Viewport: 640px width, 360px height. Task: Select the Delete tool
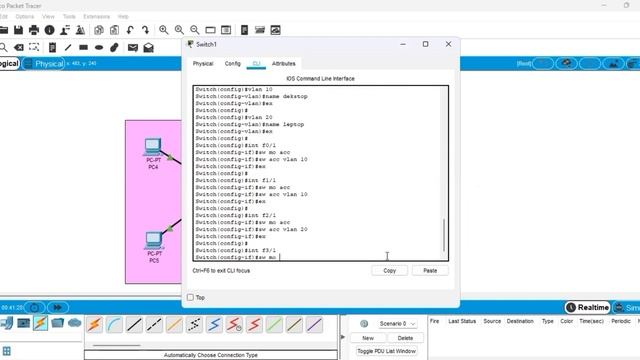(x=19, y=48)
